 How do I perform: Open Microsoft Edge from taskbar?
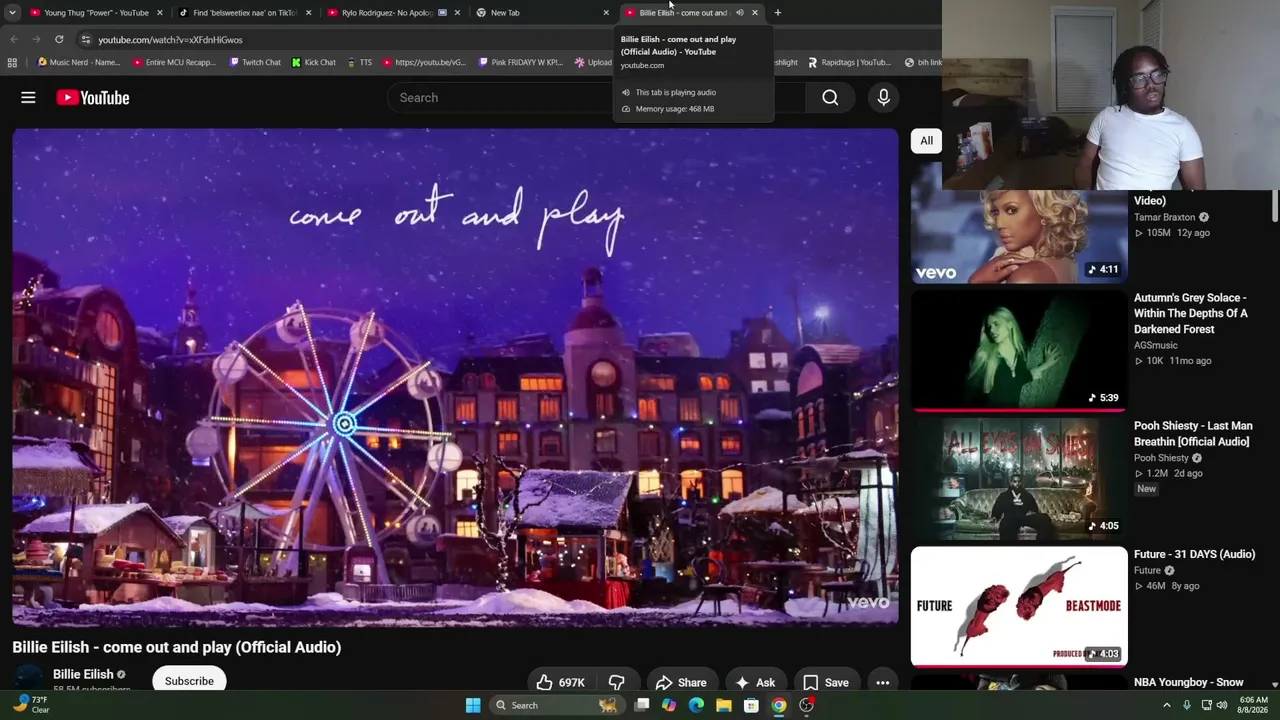coord(696,706)
